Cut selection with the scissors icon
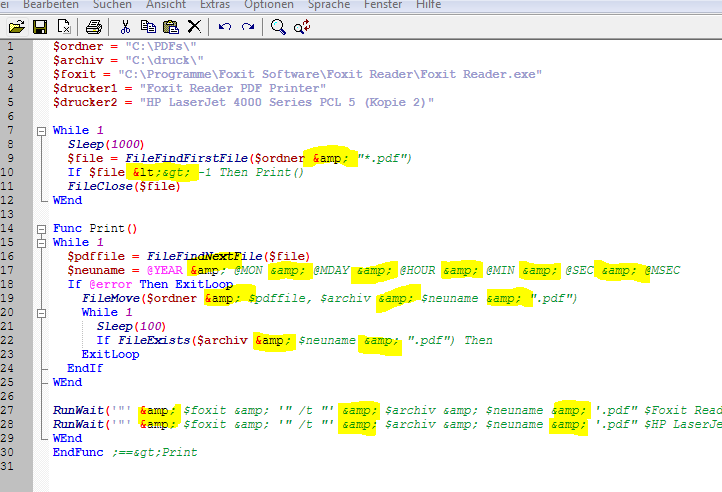Screen dimensions: 722x492 (x=126, y=26)
